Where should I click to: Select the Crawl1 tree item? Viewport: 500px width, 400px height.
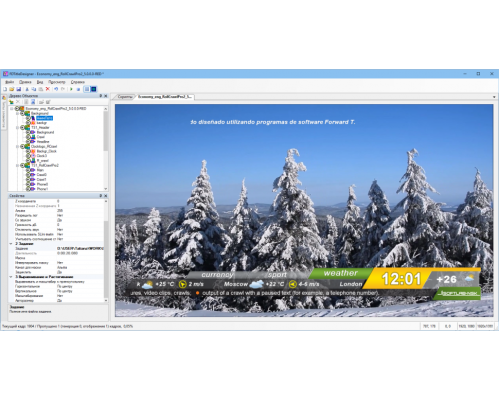[x=42, y=179]
